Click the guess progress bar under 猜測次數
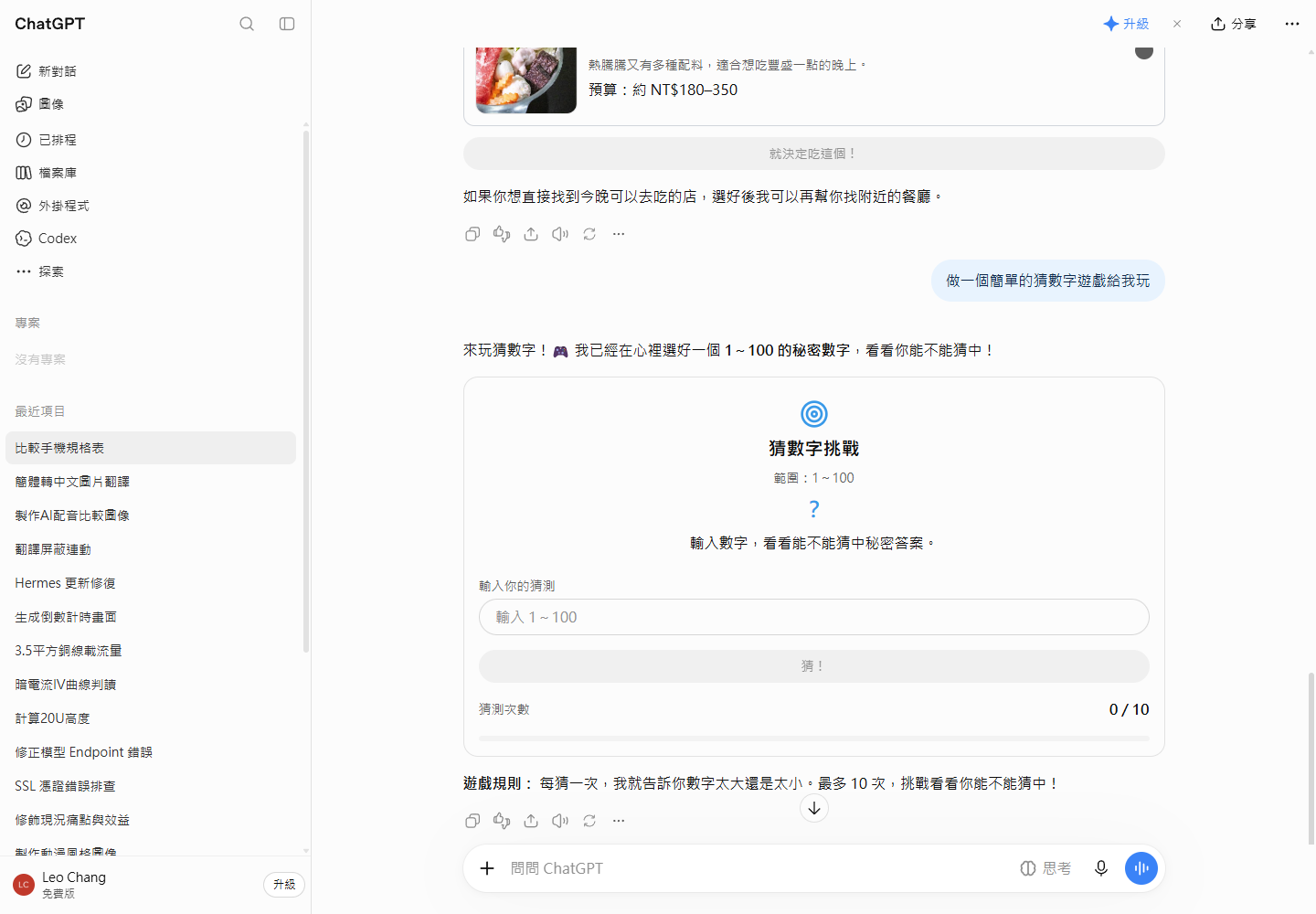The width and height of the screenshot is (1316, 914). pos(813,738)
